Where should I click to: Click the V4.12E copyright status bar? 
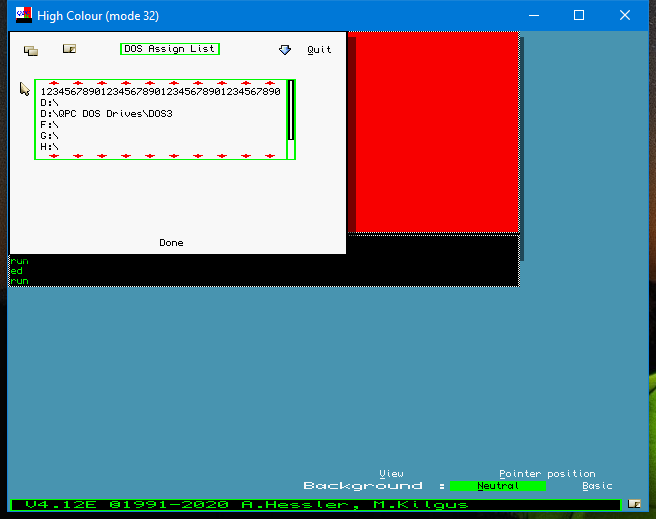316,505
